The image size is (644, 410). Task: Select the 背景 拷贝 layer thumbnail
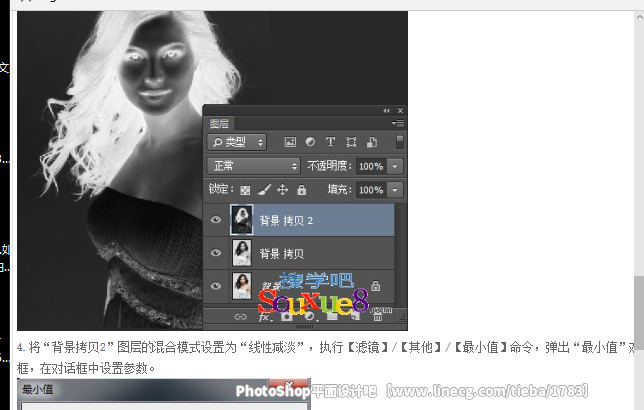pos(242,253)
